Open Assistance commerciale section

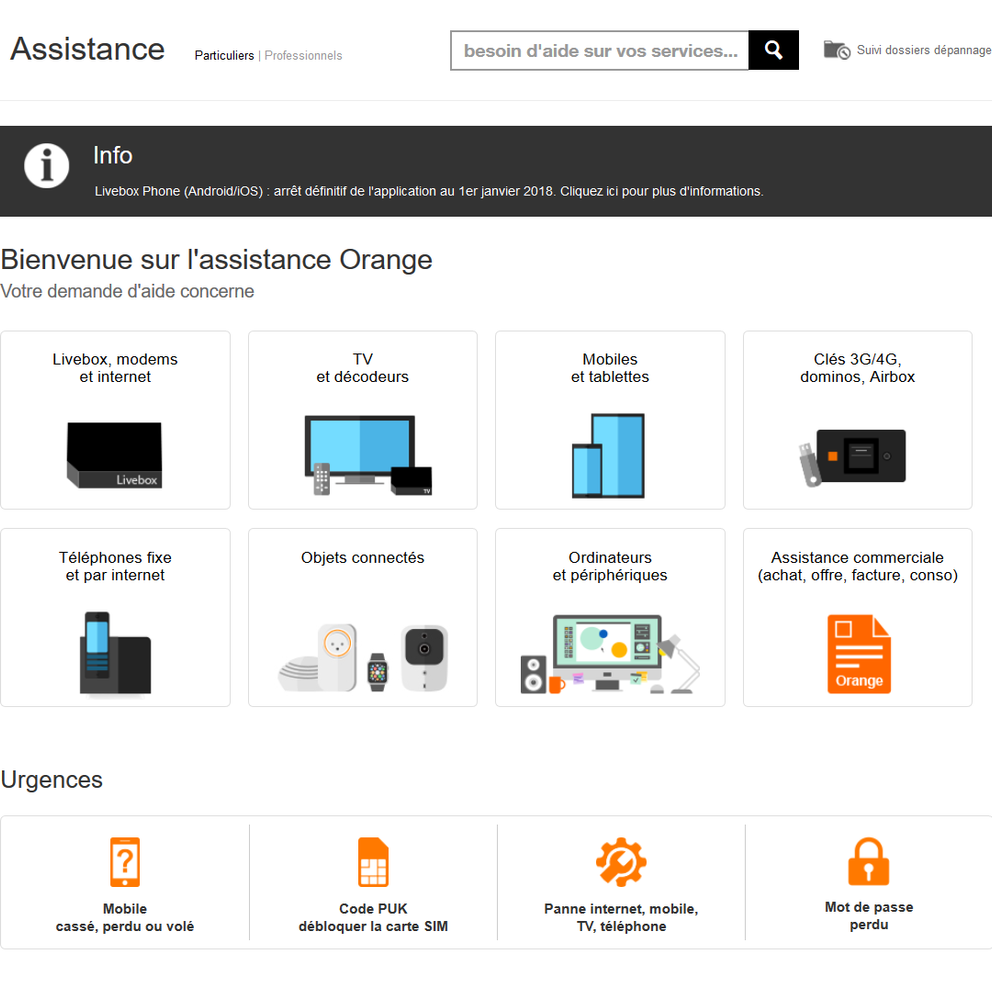[857, 617]
